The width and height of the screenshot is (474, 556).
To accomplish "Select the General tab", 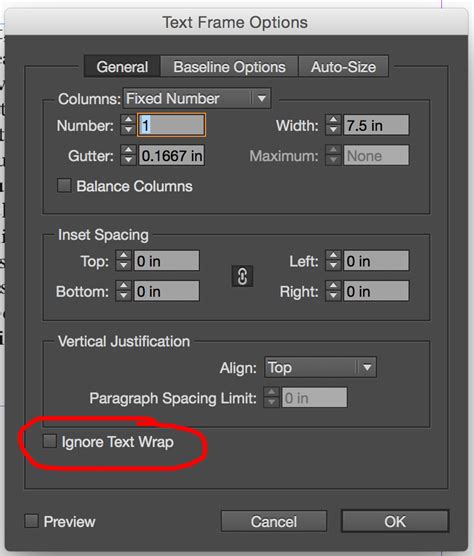I will click(x=122, y=67).
